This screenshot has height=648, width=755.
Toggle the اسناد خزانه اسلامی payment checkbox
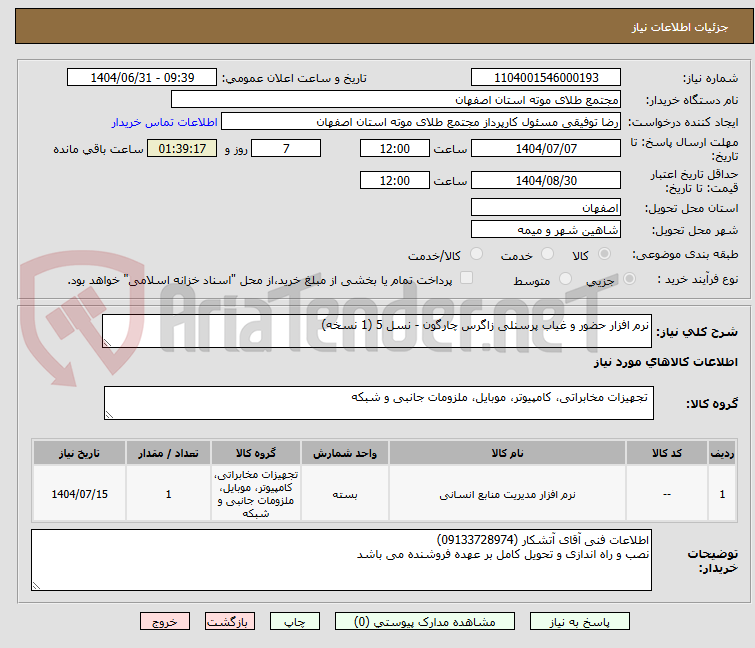point(466,278)
